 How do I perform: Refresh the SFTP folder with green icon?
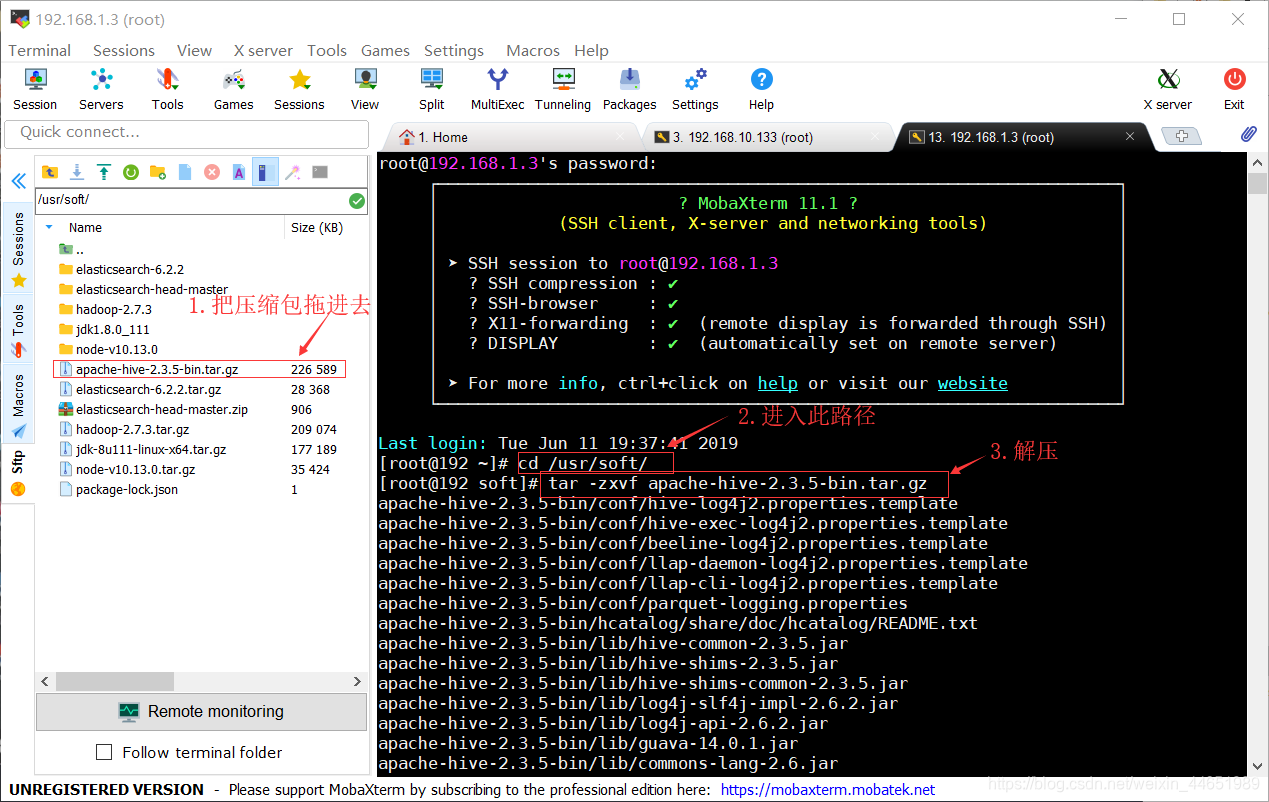tap(130, 172)
